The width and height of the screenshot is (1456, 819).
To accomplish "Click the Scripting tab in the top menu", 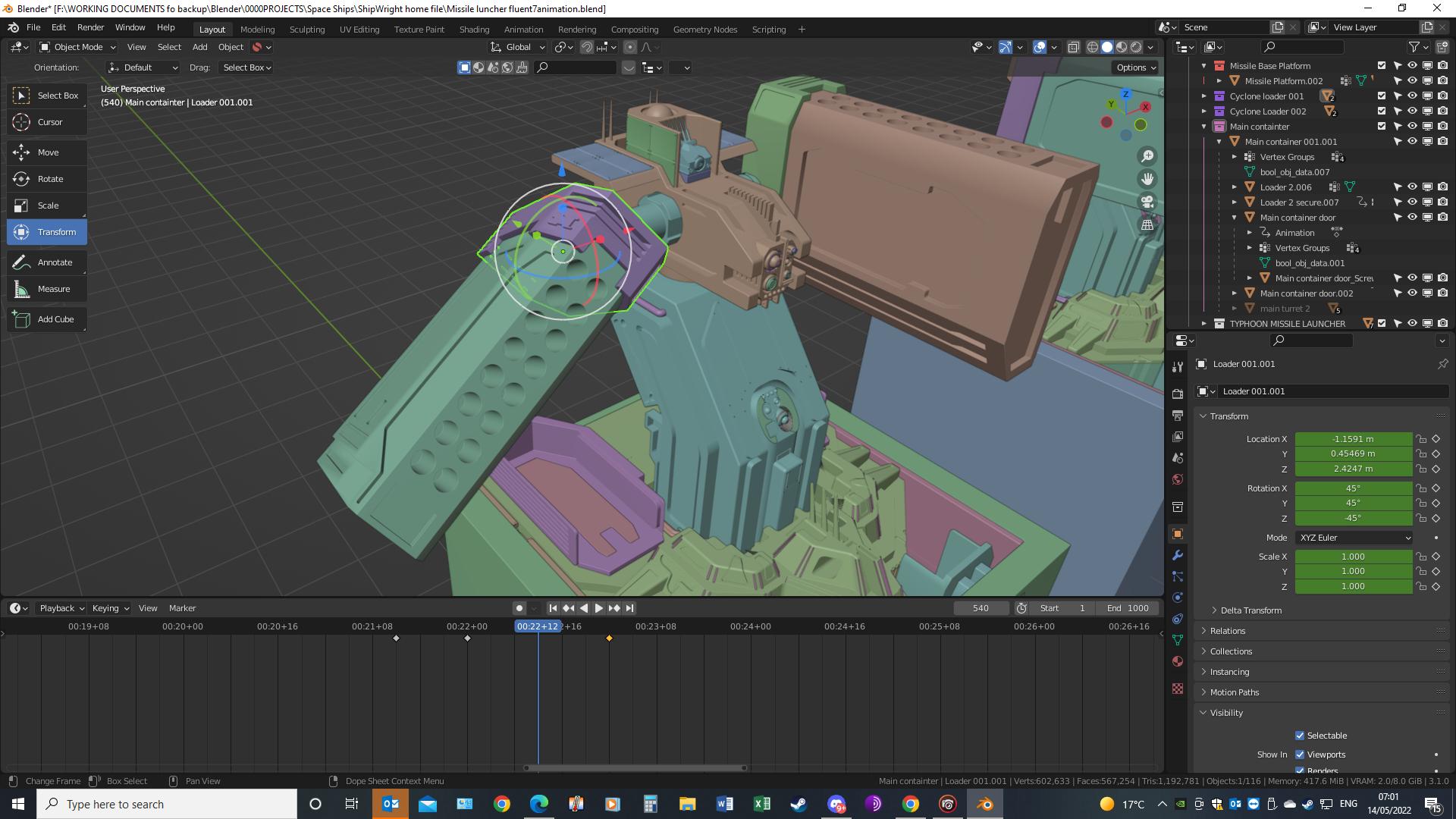I will (x=769, y=28).
